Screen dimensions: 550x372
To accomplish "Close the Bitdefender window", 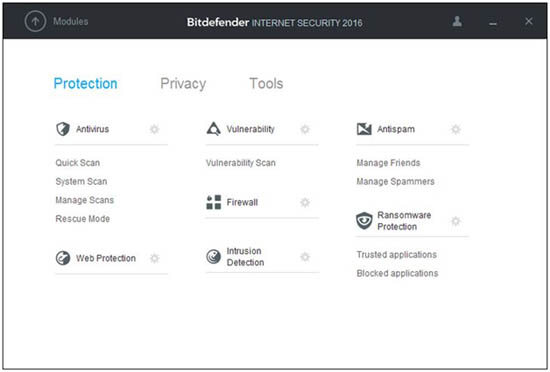I will 529,21.
